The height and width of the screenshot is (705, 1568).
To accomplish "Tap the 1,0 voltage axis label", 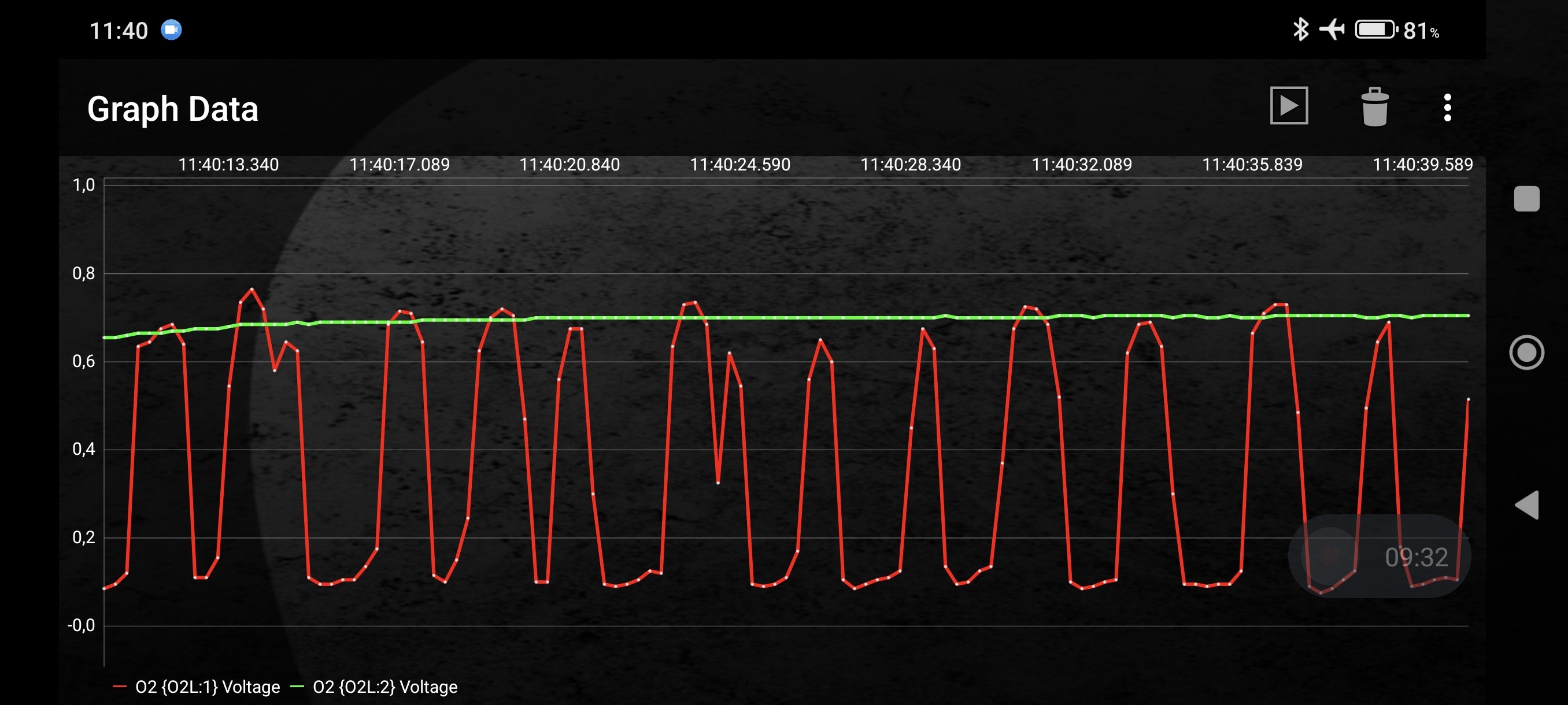I will (84, 185).
